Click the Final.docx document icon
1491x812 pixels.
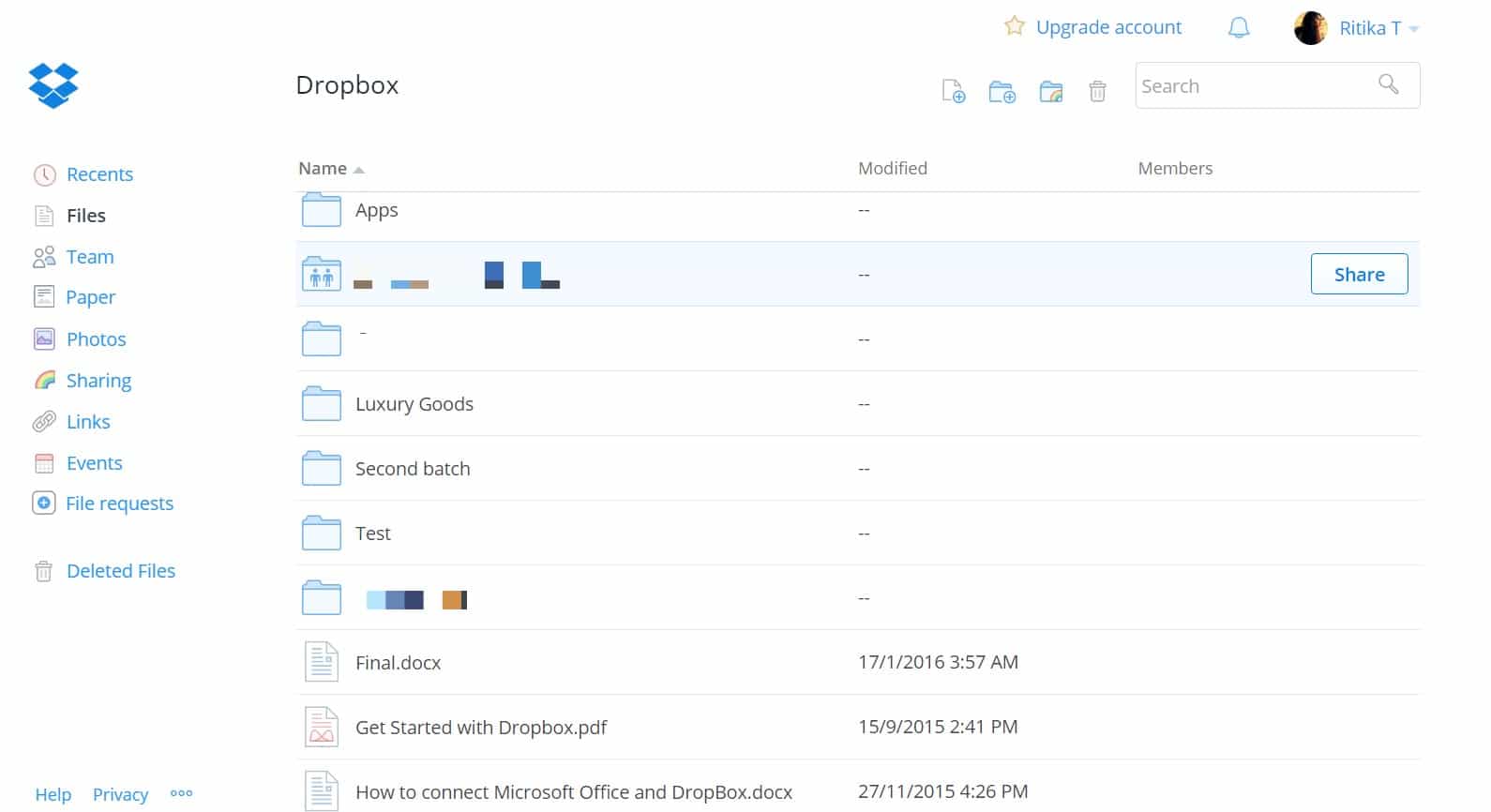[x=321, y=662]
